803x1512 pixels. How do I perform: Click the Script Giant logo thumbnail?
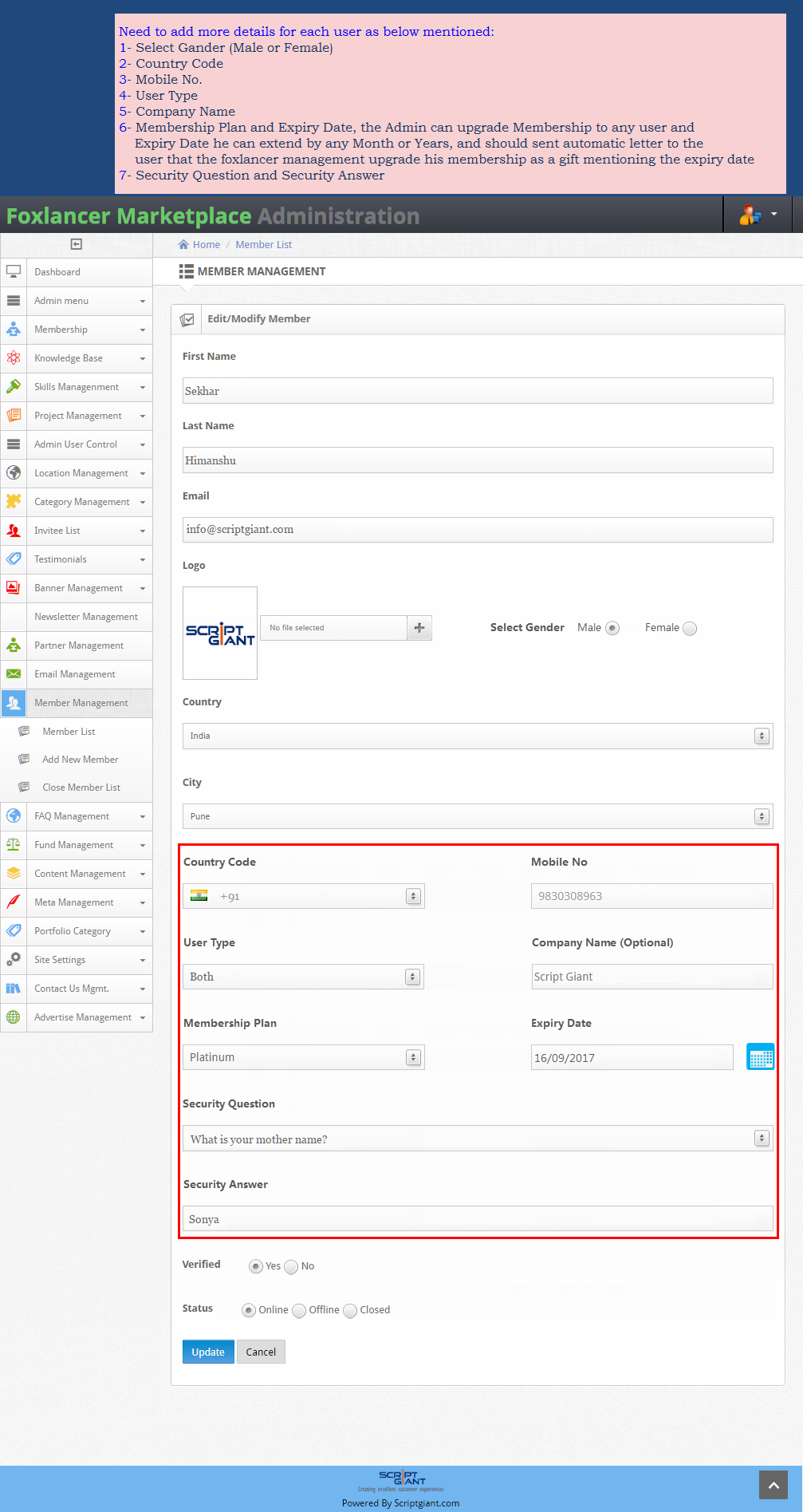[220, 634]
